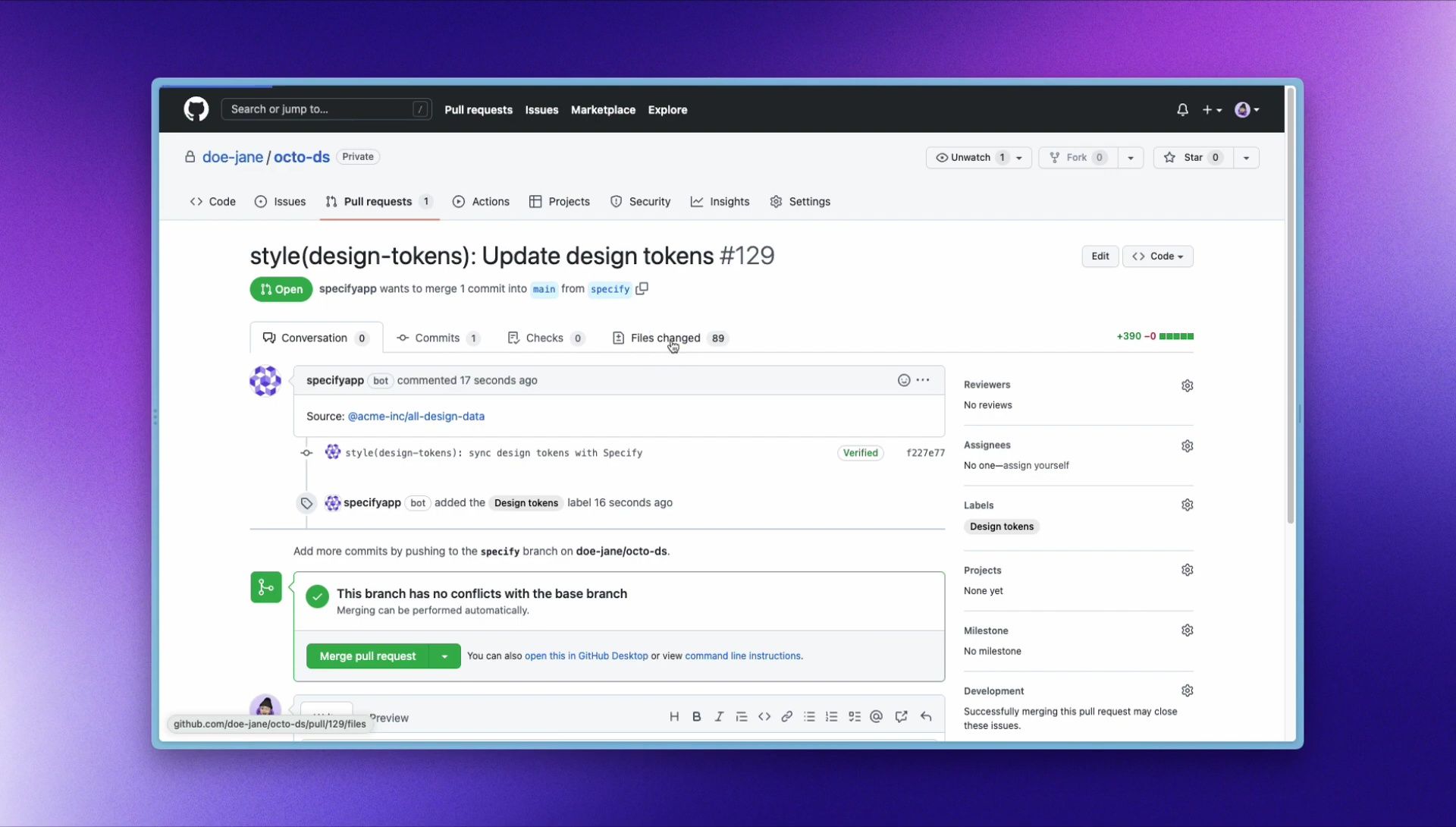The image size is (1456, 827).
Task: Expand the Unwatch dropdown arrow
Action: click(1019, 158)
